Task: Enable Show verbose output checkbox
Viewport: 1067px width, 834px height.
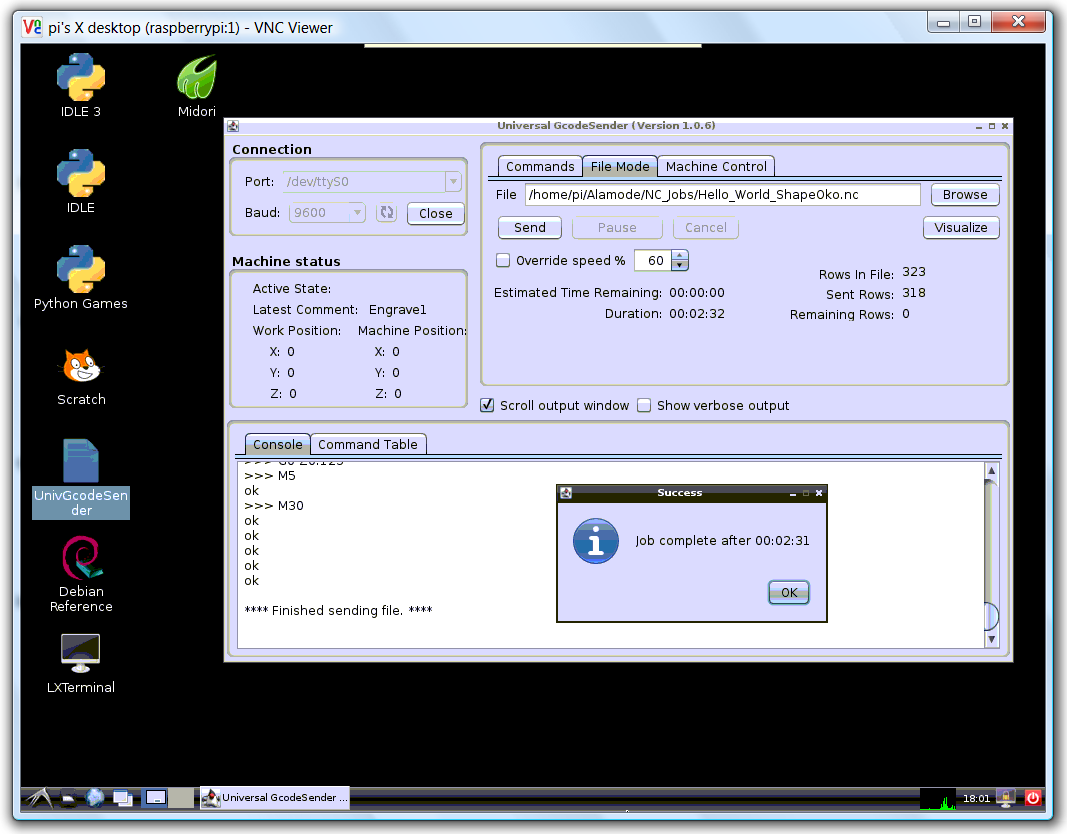Action: click(644, 406)
